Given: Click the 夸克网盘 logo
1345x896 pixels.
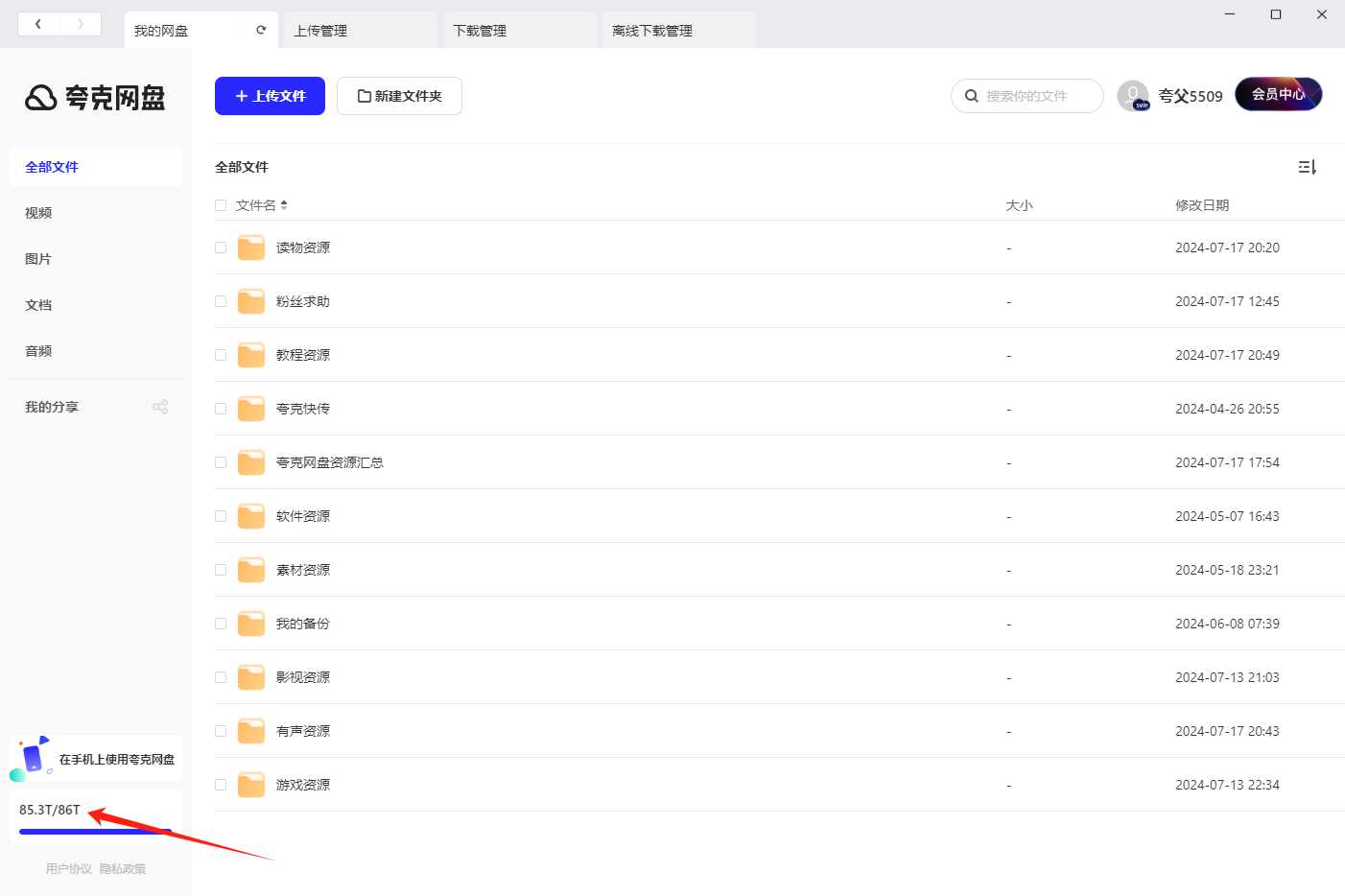Looking at the screenshot, I should 95,97.
